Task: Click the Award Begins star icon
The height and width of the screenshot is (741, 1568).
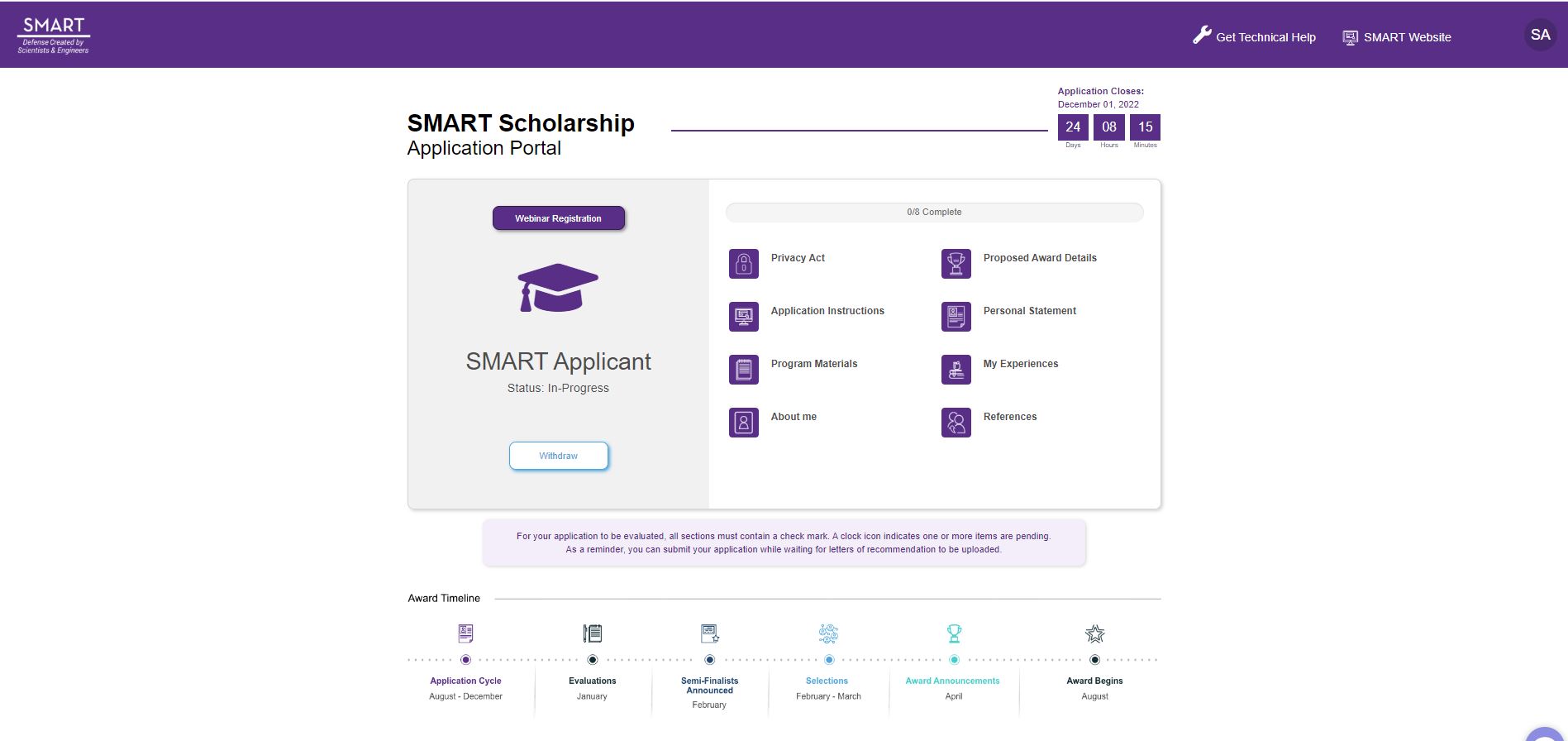Action: tap(1094, 634)
